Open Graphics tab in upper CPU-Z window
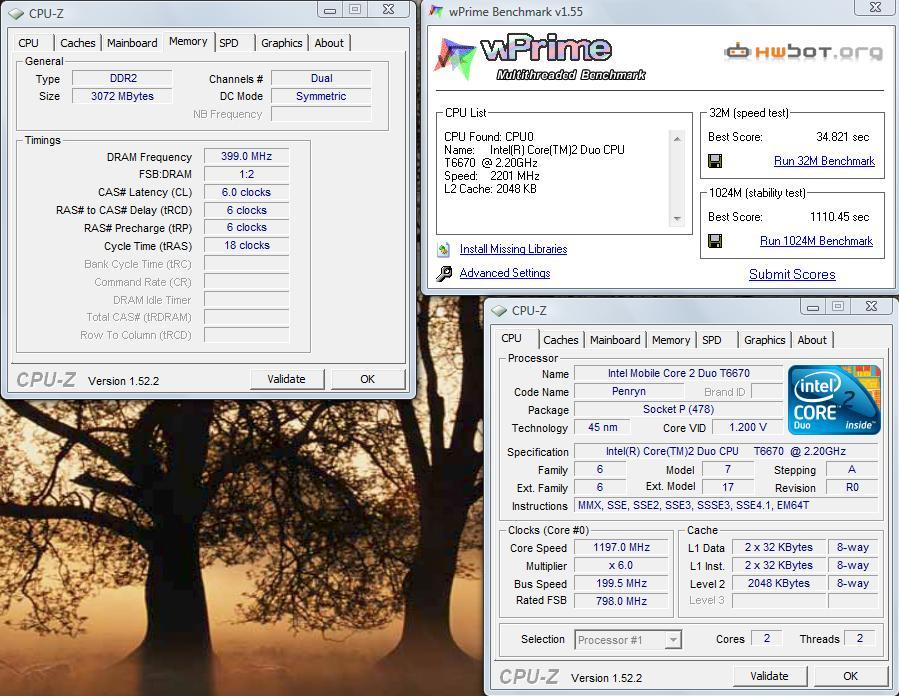Image resolution: width=899 pixels, height=696 pixels. (x=282, y=43)
